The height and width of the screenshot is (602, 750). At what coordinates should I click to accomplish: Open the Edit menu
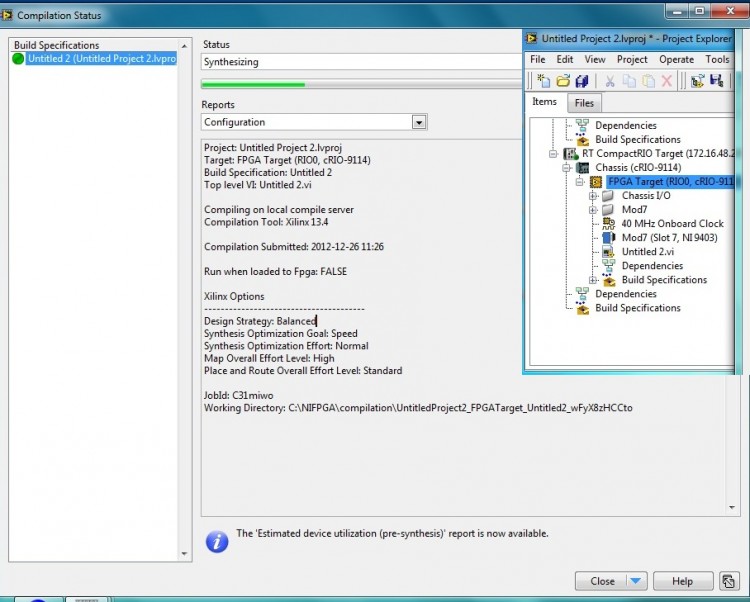click(x=564, y=59)
